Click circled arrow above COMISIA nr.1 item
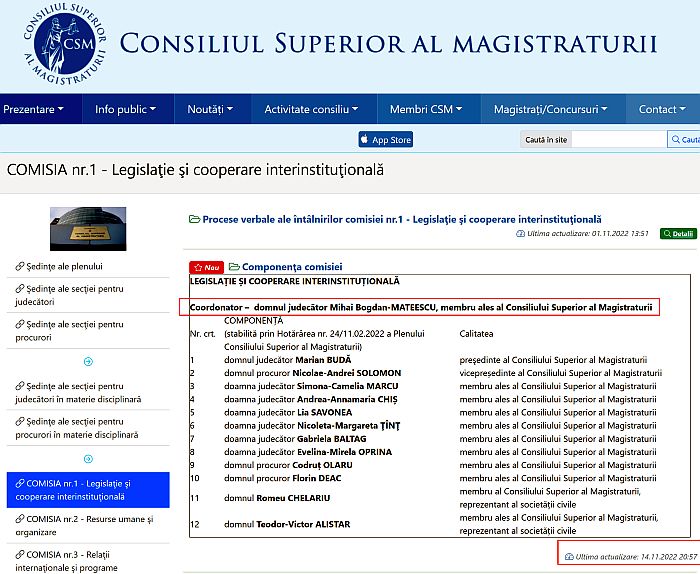 (x=88, y=459)
